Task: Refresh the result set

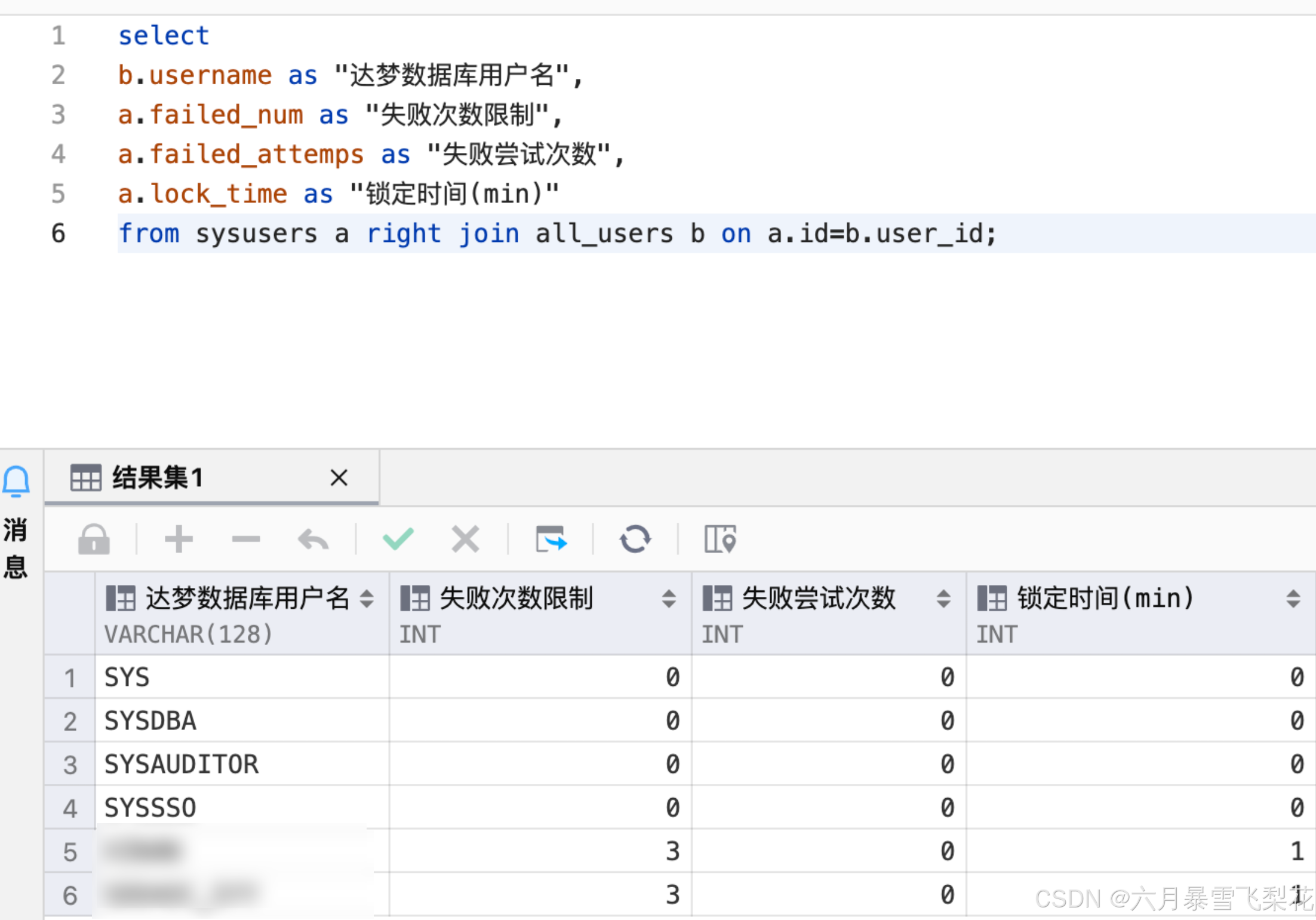Action: [x=635, y=539]
